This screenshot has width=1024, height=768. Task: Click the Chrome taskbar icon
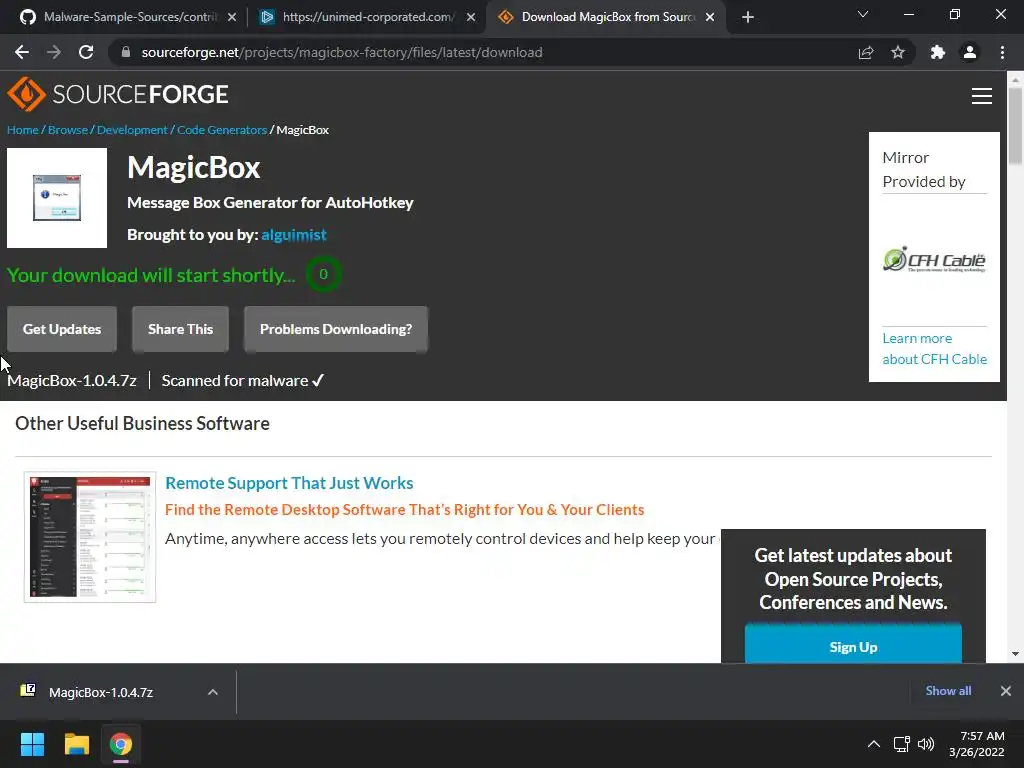coord(121,744)
